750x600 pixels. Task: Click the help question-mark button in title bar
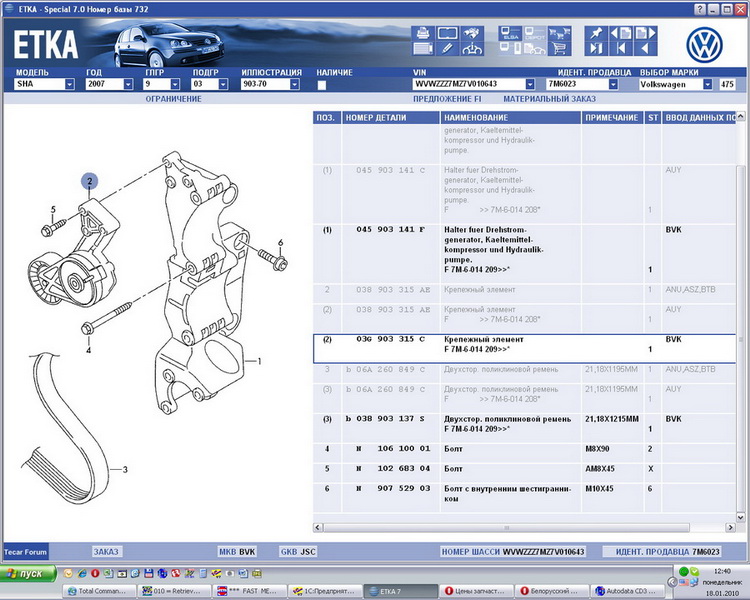pyautogui.click(x=700, y=9)
